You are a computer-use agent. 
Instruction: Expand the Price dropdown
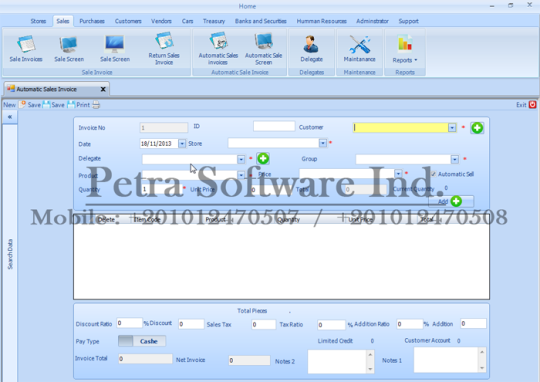[398, 173]
